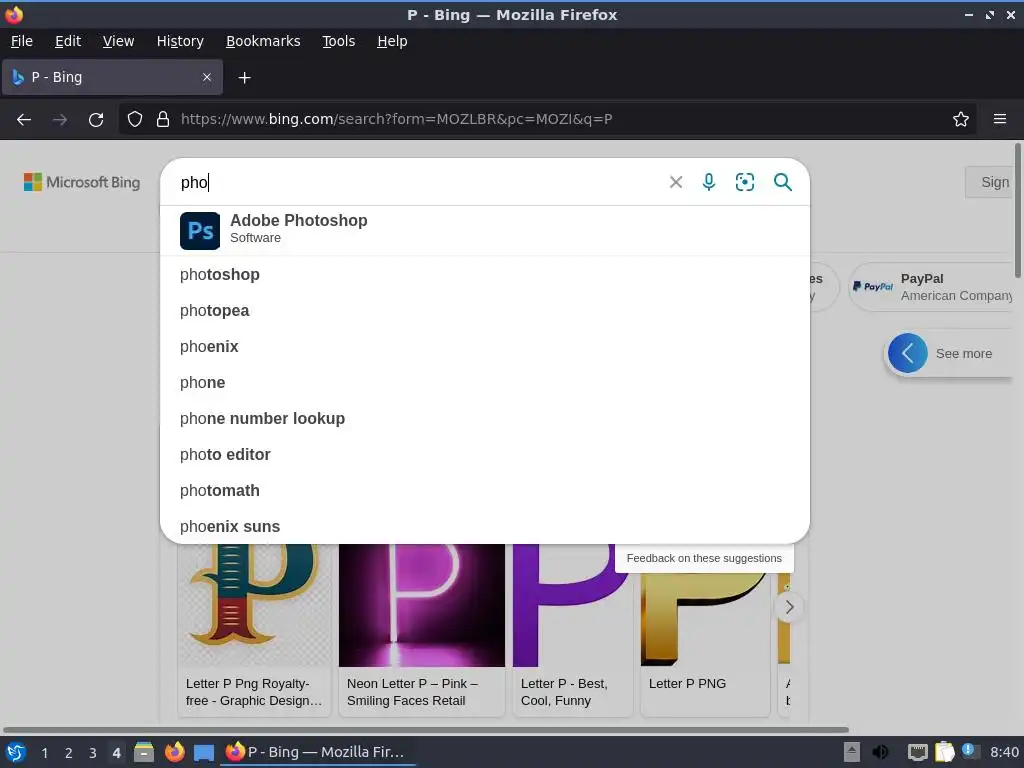Screen dimensions: 1024x768
Task: Switch to workspace 4
Action: (116, 753)
